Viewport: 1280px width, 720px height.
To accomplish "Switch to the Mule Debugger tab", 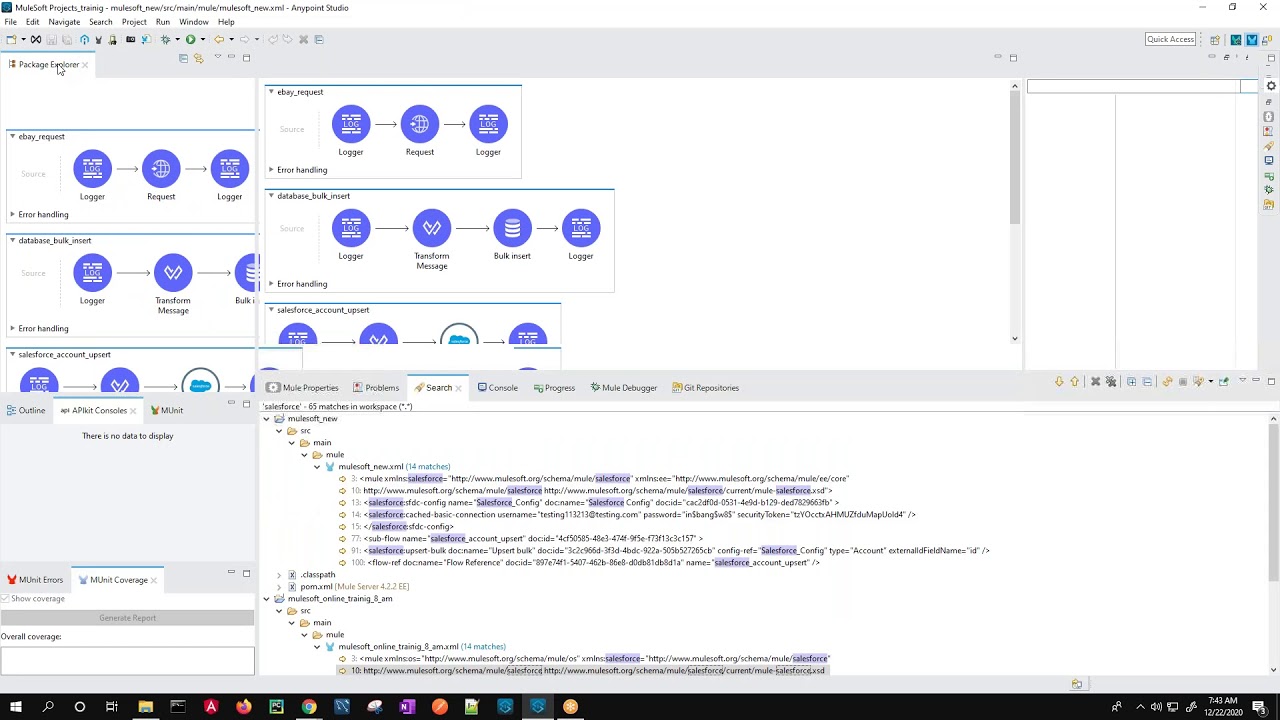I will click(x=623, y=388).
